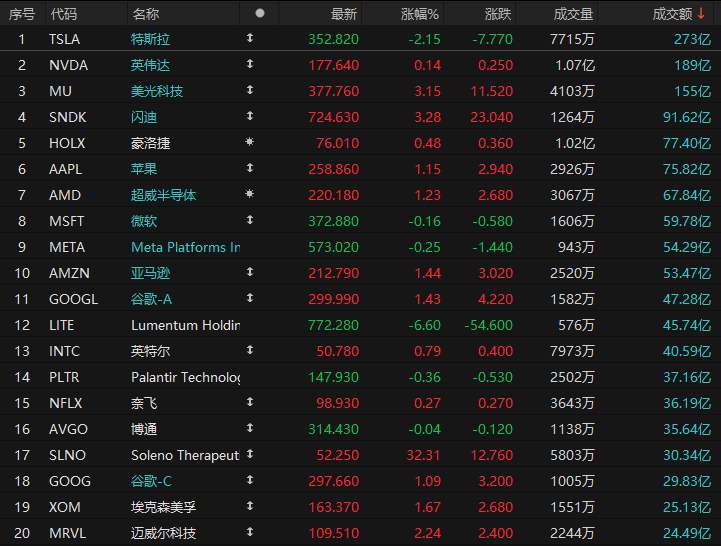Select the PLTR ticker code
Screen dimensions: 721x546
[64, 377]
